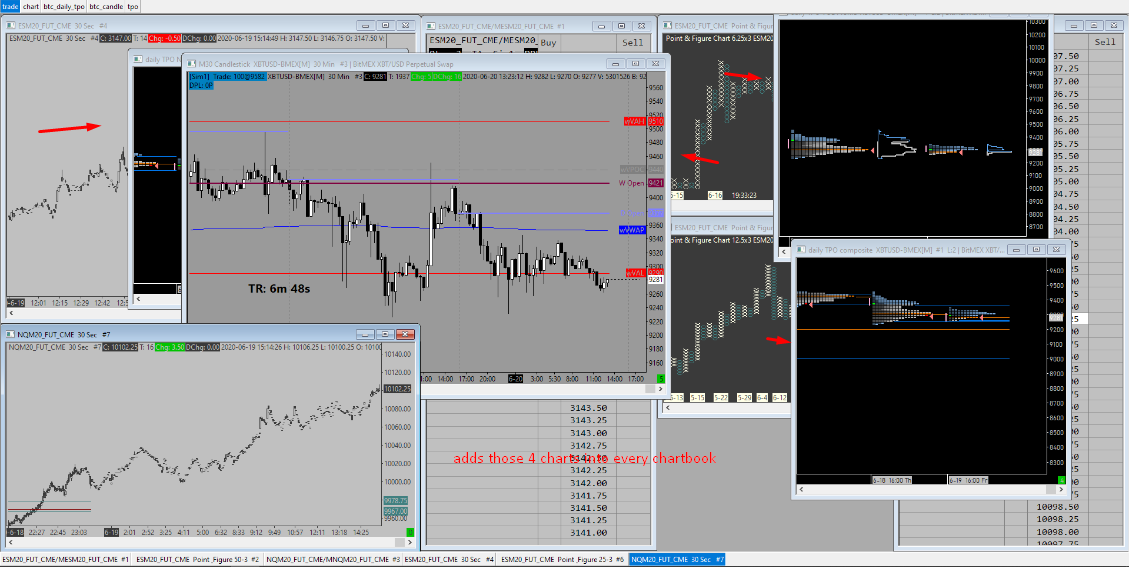Click the 10098.00 price in right DOM
The height and width of the screenshot is (567, 1133).
[x=1057, y=532]
